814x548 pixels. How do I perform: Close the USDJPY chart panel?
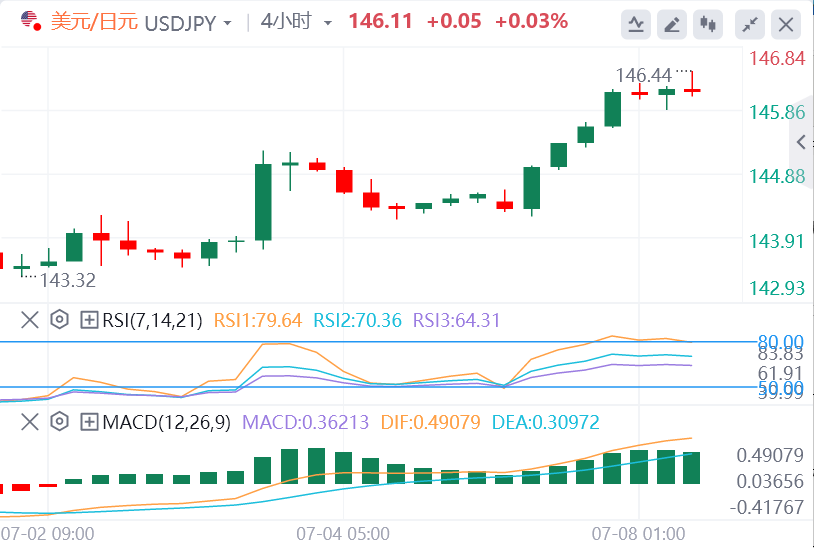coord(788,24)
